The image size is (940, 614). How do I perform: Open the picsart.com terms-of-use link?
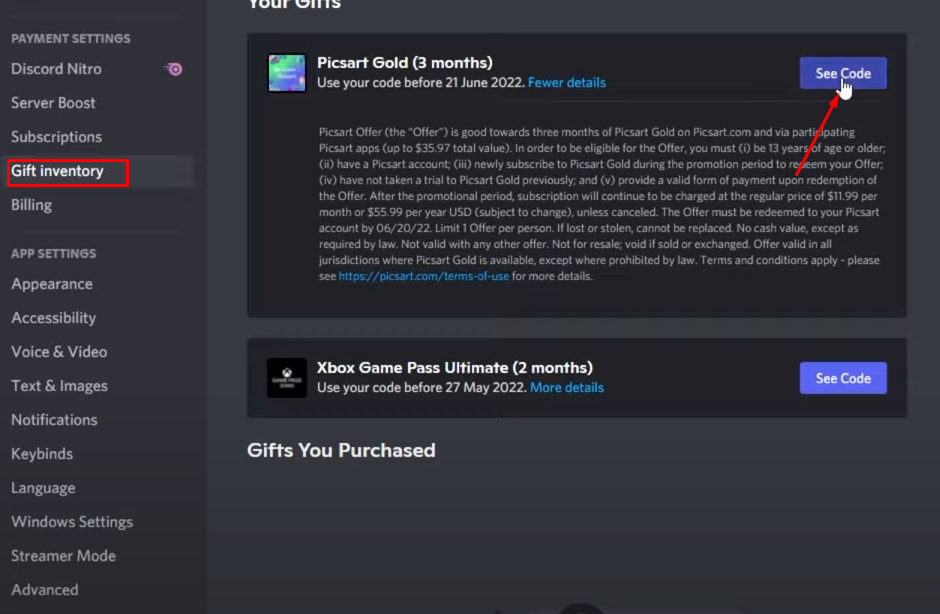pyautogui.click(x=423, y=277)
